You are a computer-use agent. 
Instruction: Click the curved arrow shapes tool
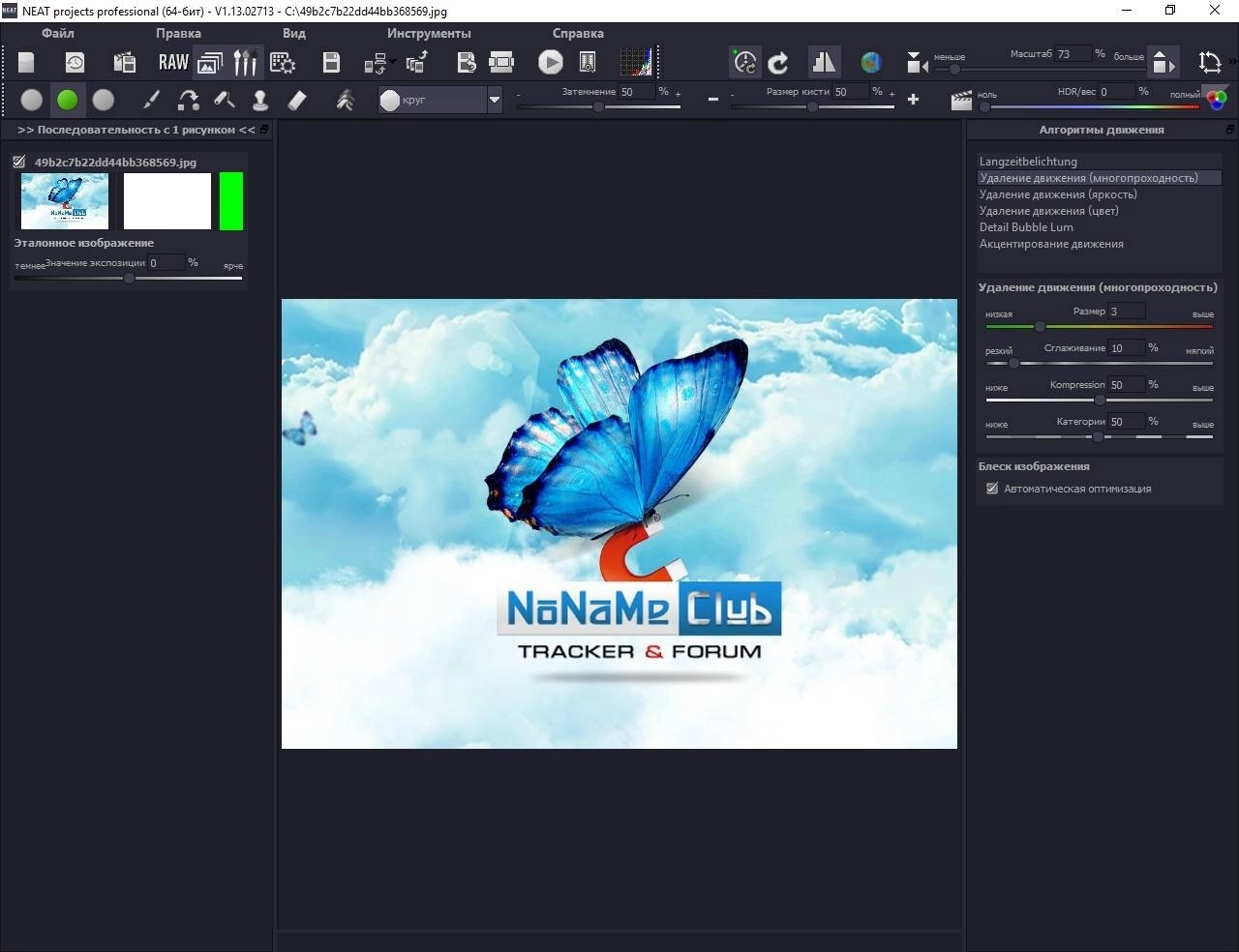point(188,100)
